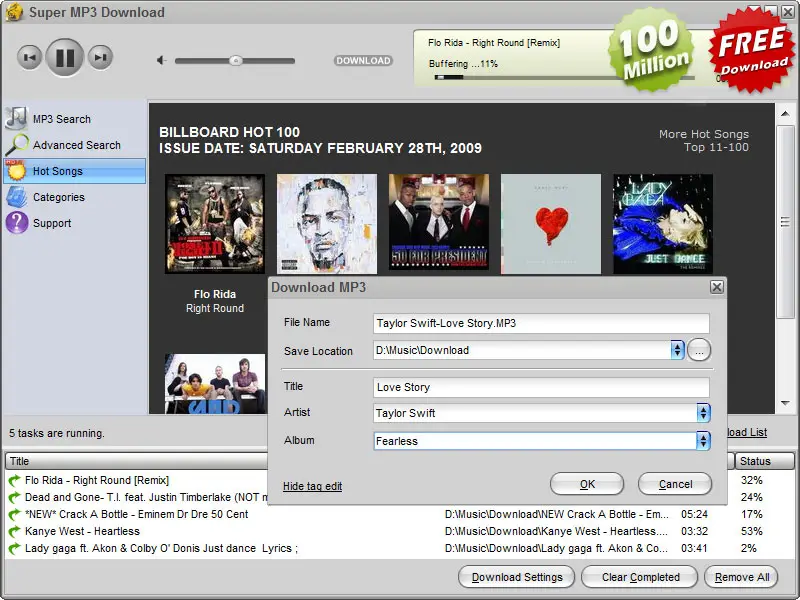This screenshot has width=800, height=600.
Task: Click the Title input field
Action: tap(541, 387)
